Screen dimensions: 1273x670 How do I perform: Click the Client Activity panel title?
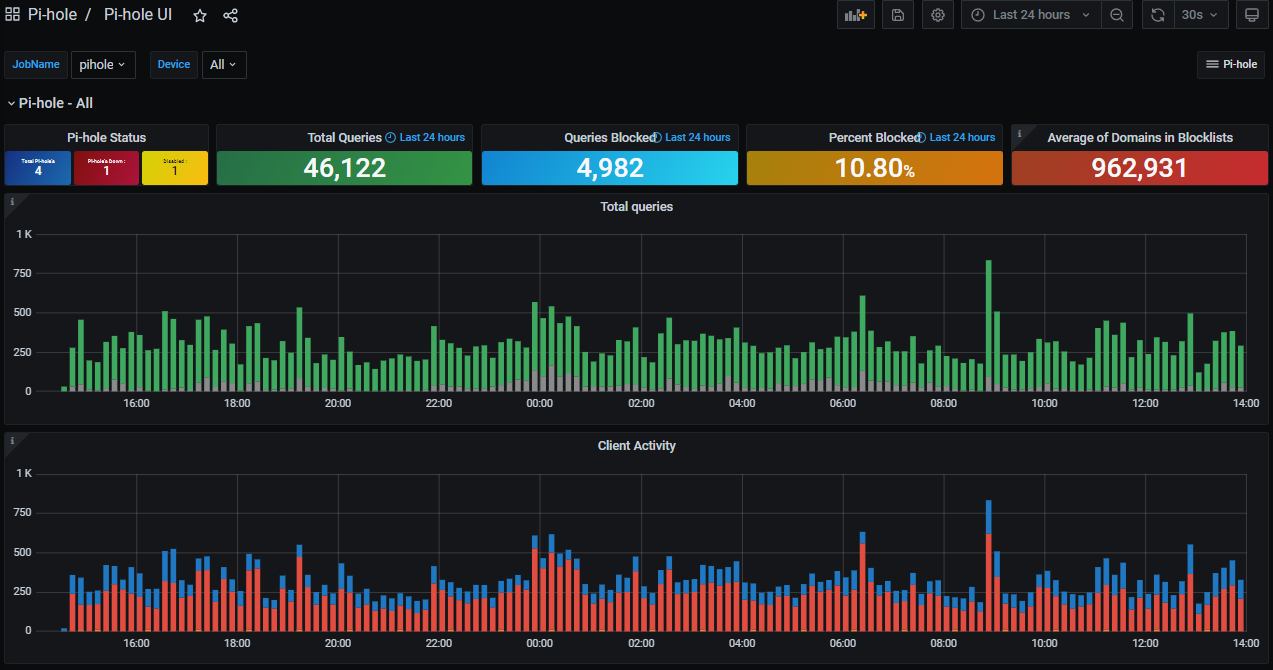coord(636,445)
